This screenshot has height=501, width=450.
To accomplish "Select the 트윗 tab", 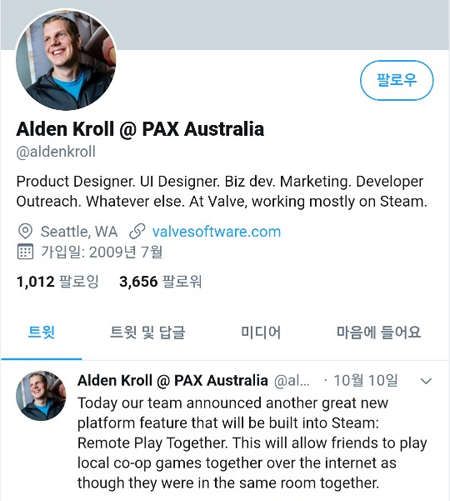I will click(41, 332).
